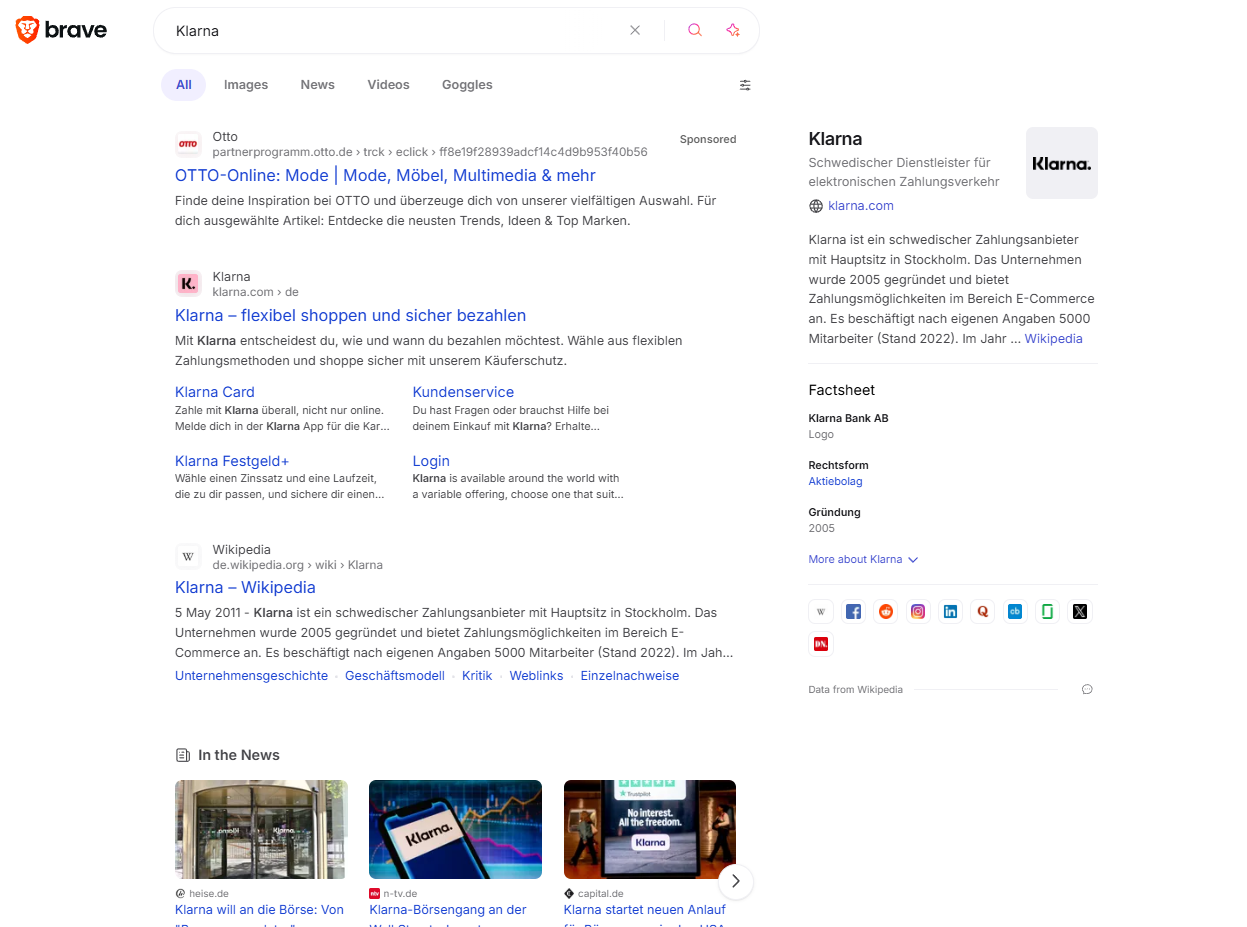This screenshot has width=1247, height=927.
Task: Click the sparkle AI answer icon
Action: (733, 30)
